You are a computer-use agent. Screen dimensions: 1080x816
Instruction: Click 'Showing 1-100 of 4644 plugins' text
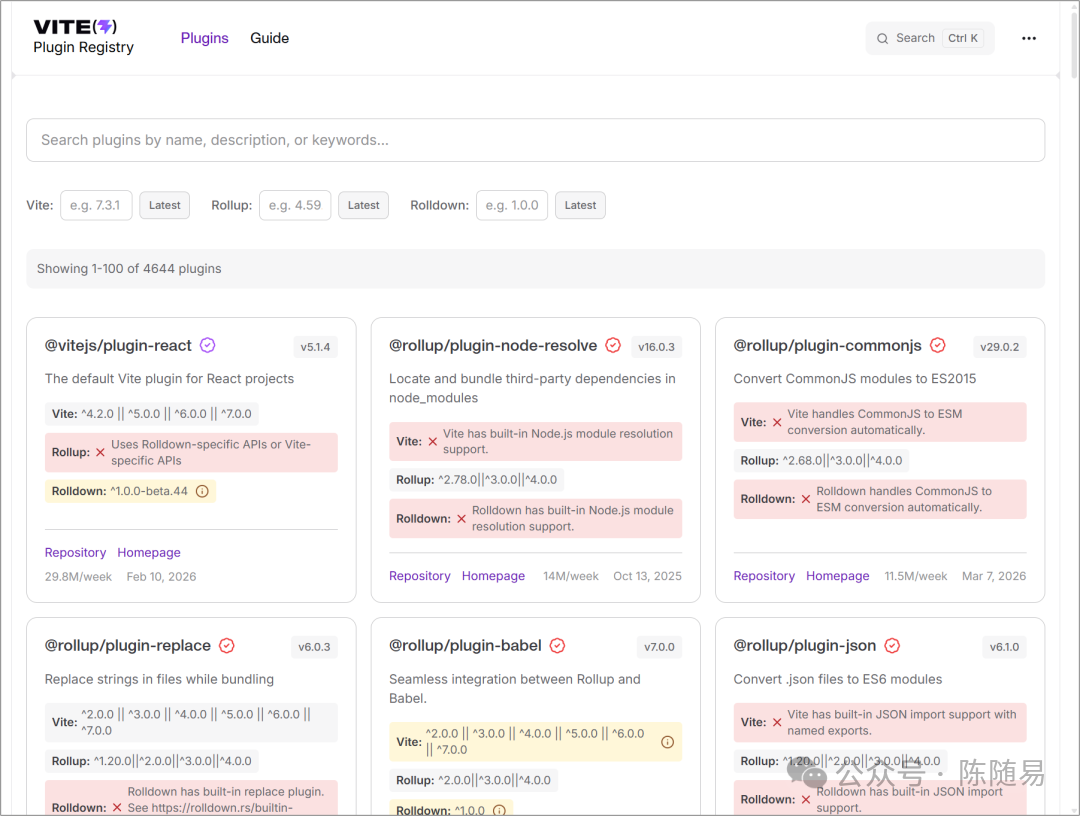129,269
